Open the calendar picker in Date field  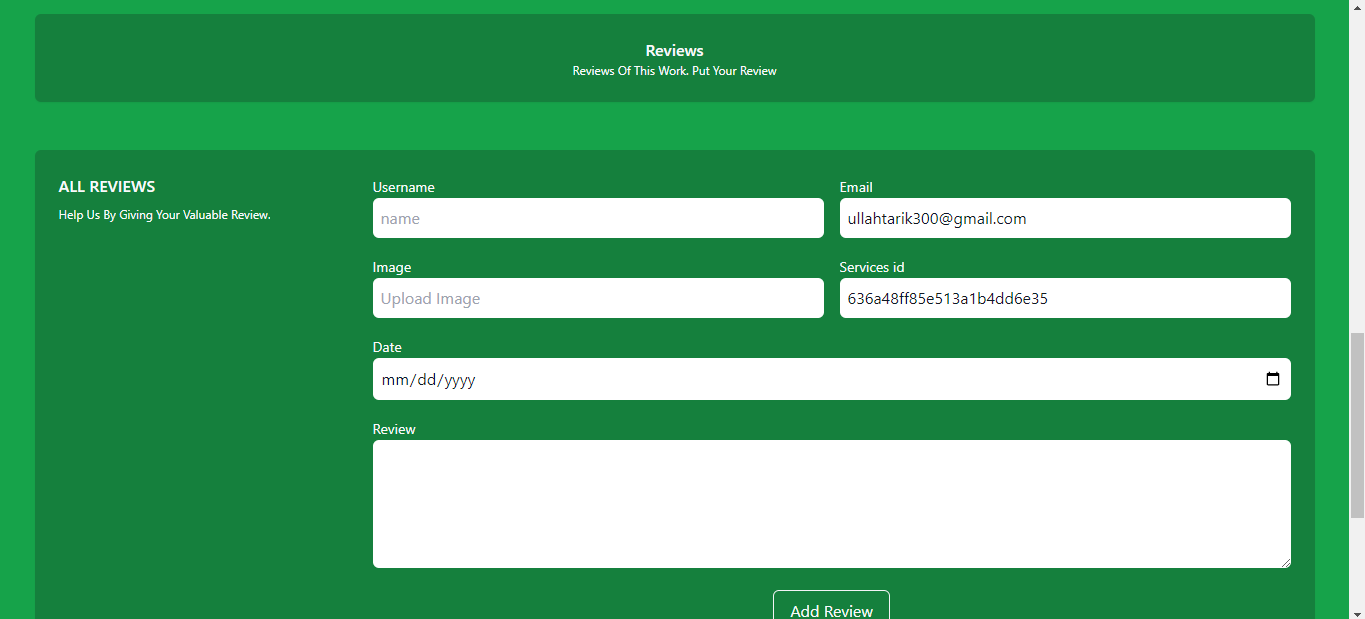(1272, 379)
